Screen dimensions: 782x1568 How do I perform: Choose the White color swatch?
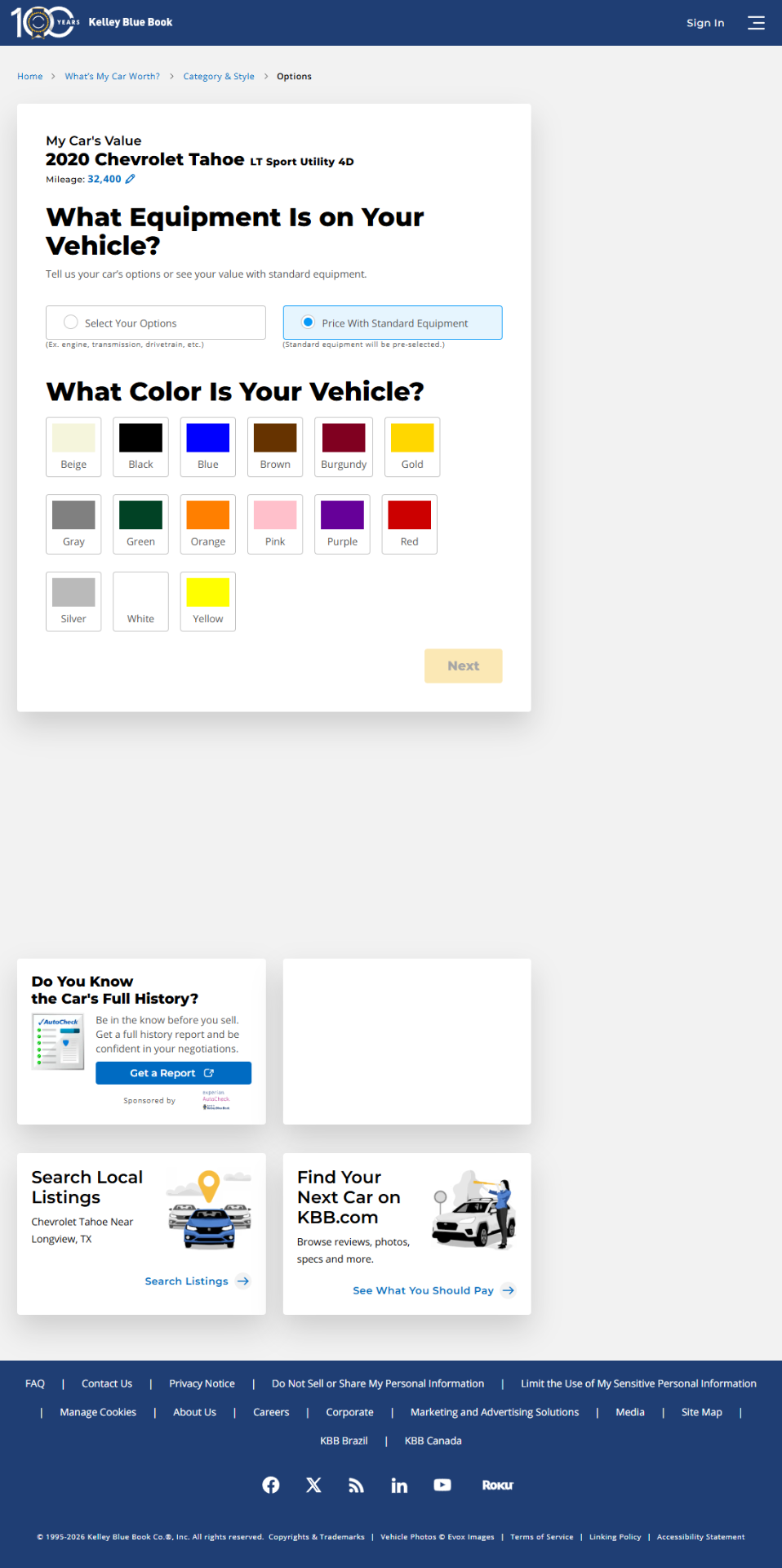click(140, 602)
